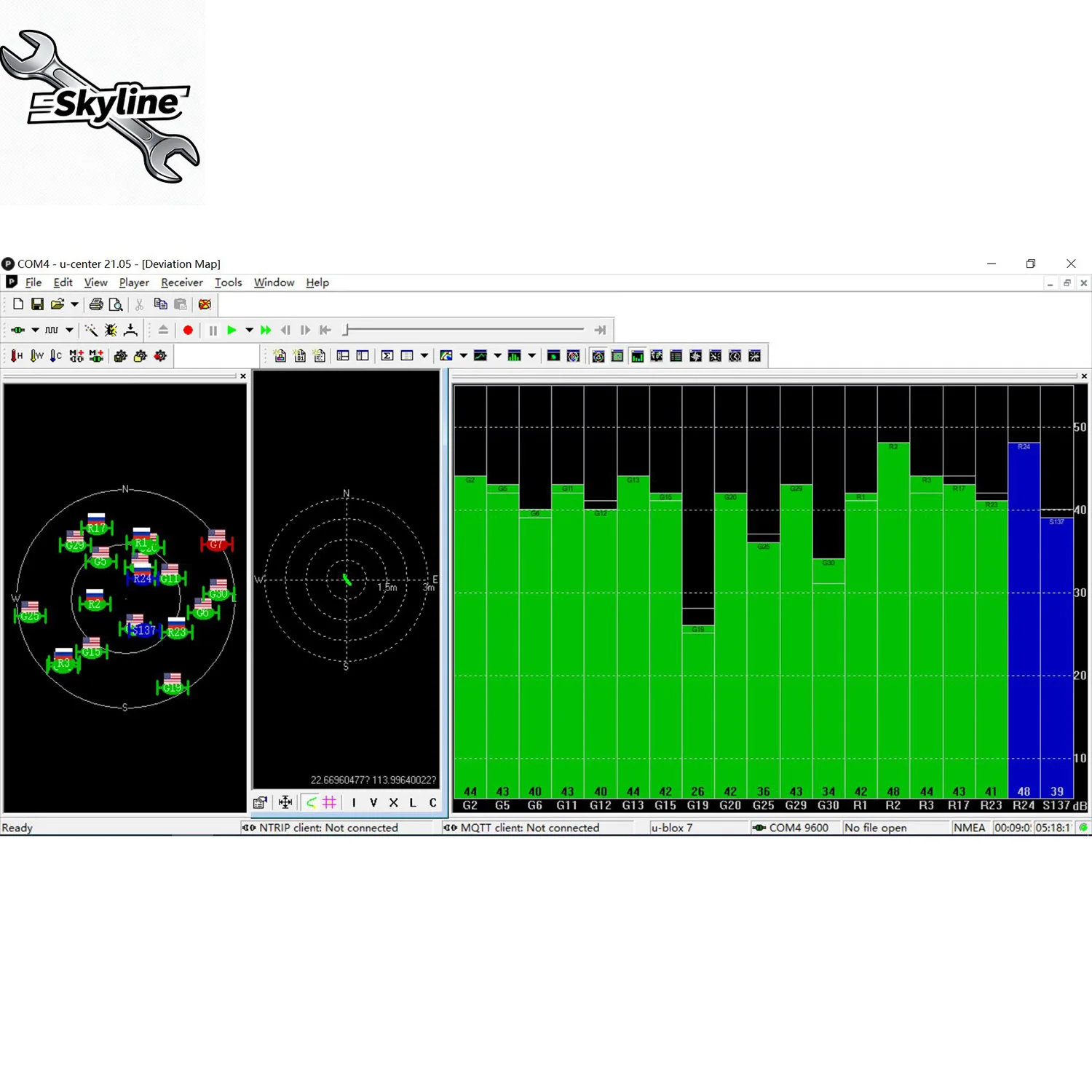Expand the histogram view dropdown arrow
The width and height of the screenshot is (1092, 1092).
tap(532, 355)
